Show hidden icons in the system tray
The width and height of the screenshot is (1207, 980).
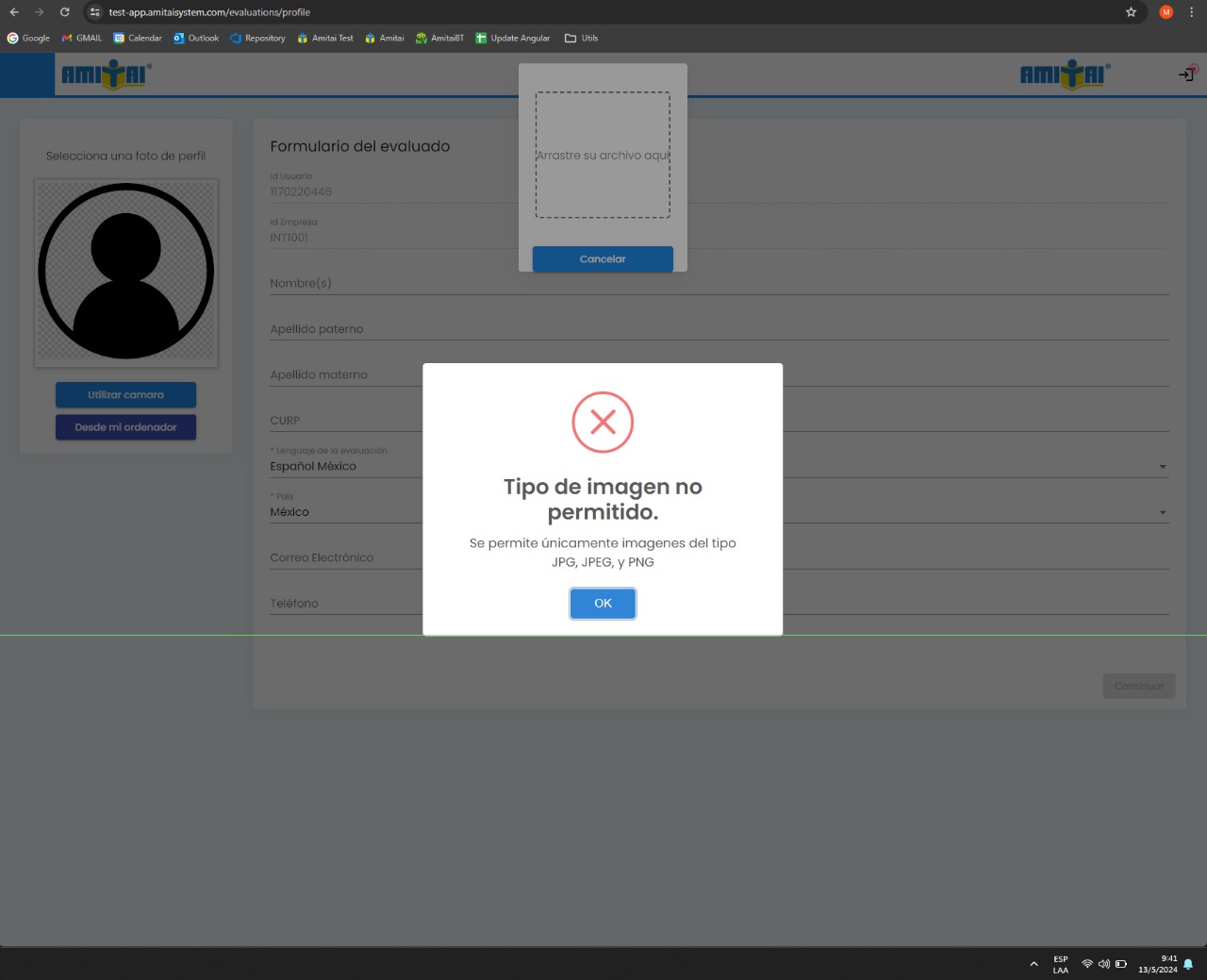click(1033, 964)
